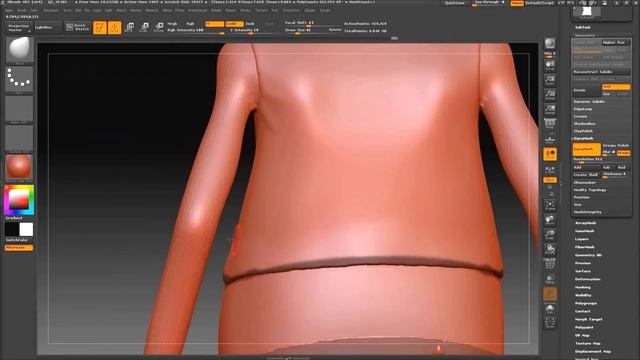The width and height of the screenshot is (640, 360).
Task: Toggle the Smt option beside Divide
Action: (x=616, y=87)
